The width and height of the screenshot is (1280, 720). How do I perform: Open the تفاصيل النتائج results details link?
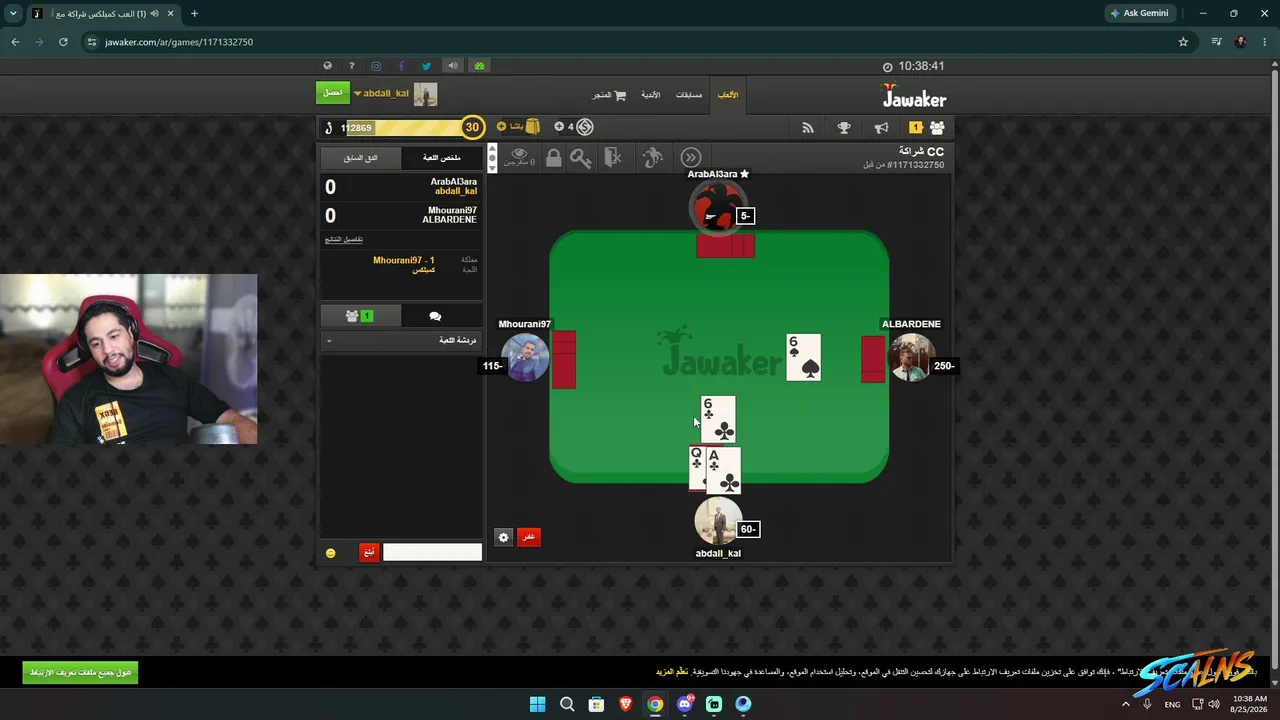coord(344,240)
